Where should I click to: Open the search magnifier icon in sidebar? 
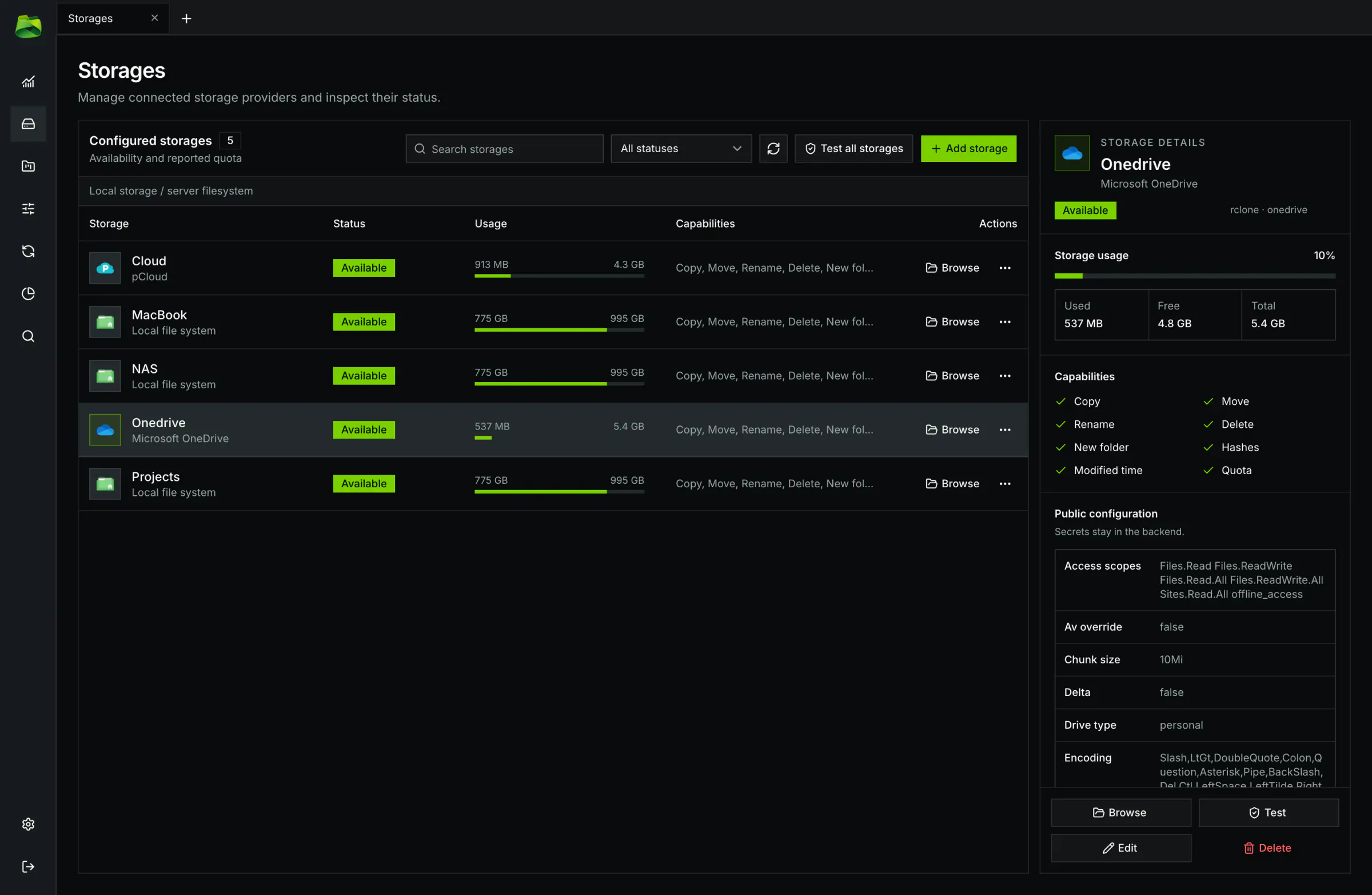tap(28, 336)
